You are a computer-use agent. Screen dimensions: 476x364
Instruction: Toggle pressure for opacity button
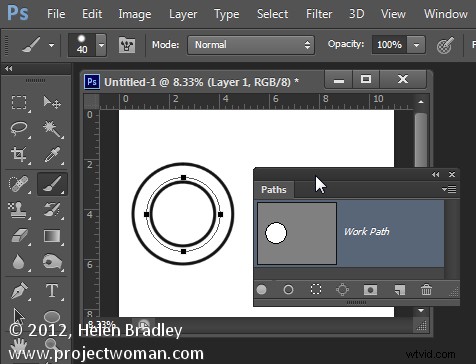click(x=445, y=45)
